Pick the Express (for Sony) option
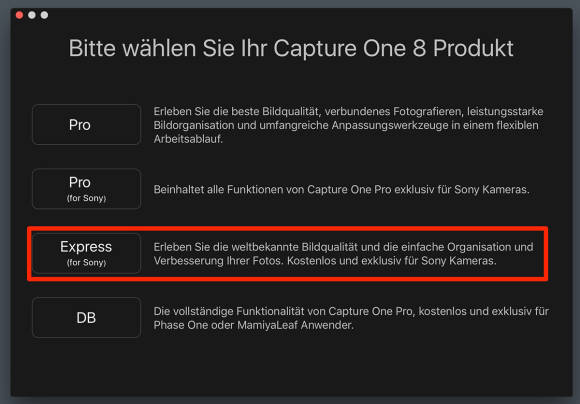 [x=86, y=253]
